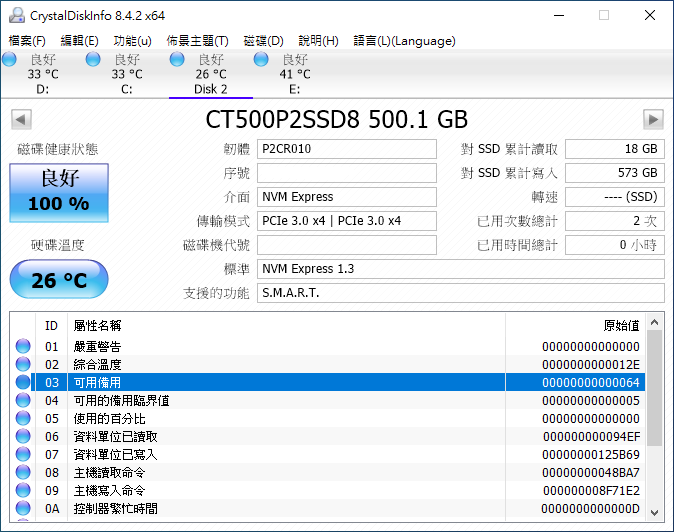The width and height of the screenshot is (674, 532).
Task: Click status orb of attribute 01 嚴重警告
Action: (x=23, y=346)
